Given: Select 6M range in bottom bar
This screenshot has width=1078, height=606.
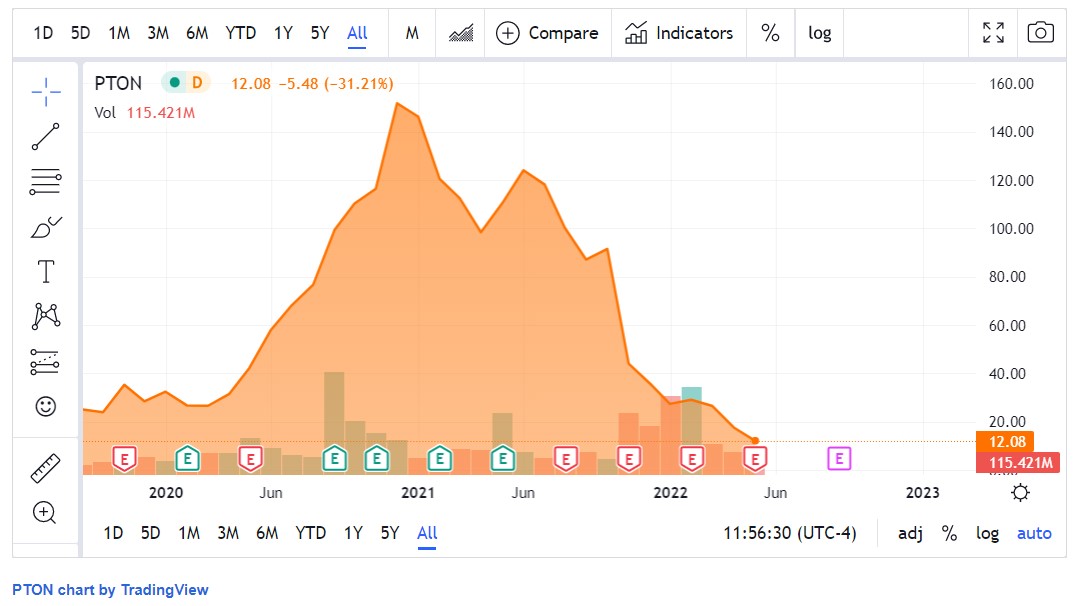Looking at the screenshot, I should point(267,533).
